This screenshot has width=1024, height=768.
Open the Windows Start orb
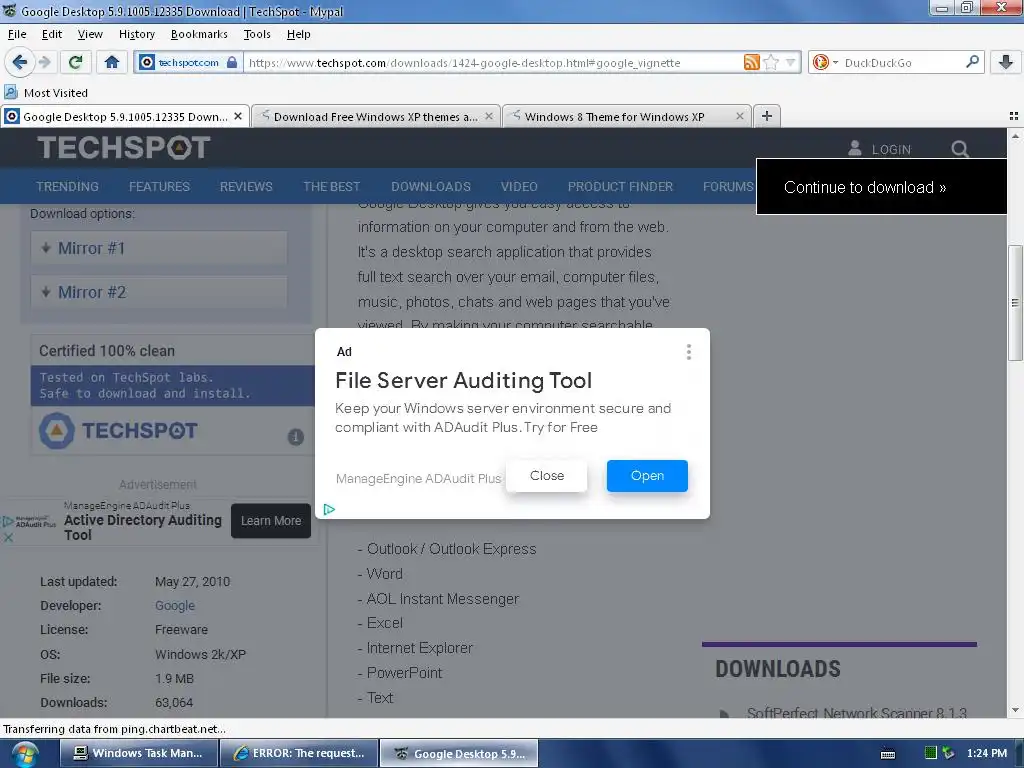pyautogui.click(x=25, y=754)
